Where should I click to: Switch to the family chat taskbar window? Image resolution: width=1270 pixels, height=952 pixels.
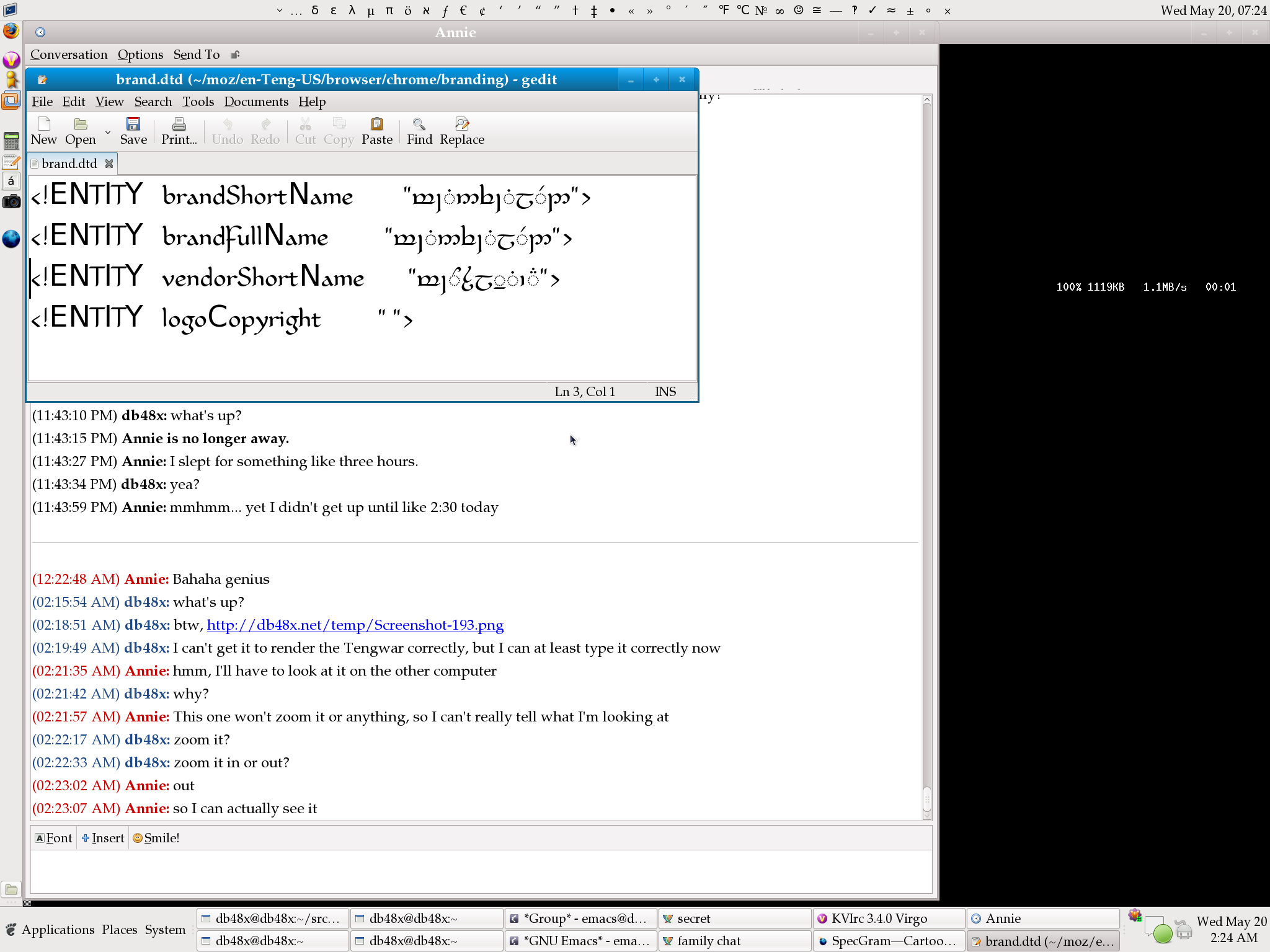pos(734,941)
